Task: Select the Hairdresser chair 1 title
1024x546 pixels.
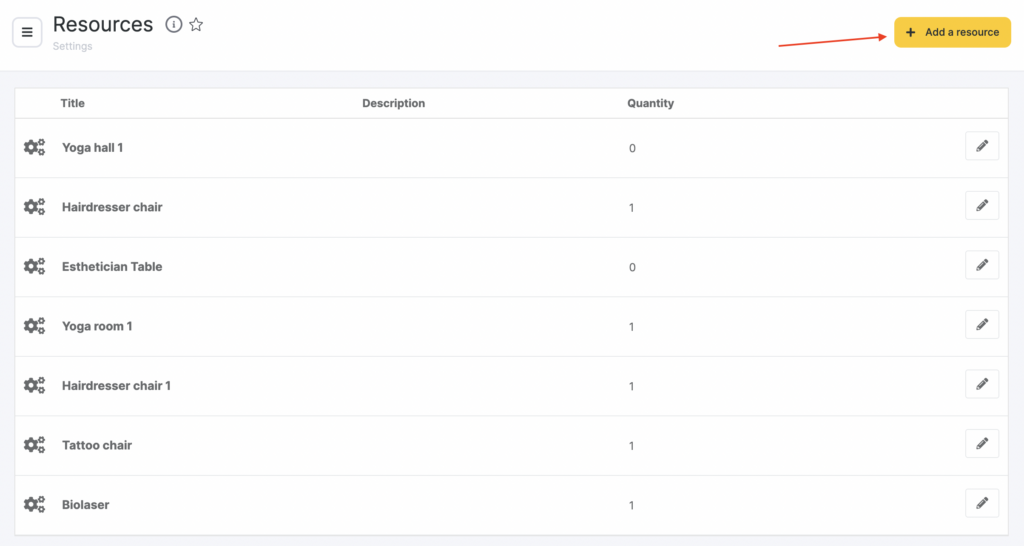Action: click(x=116, y=386)
